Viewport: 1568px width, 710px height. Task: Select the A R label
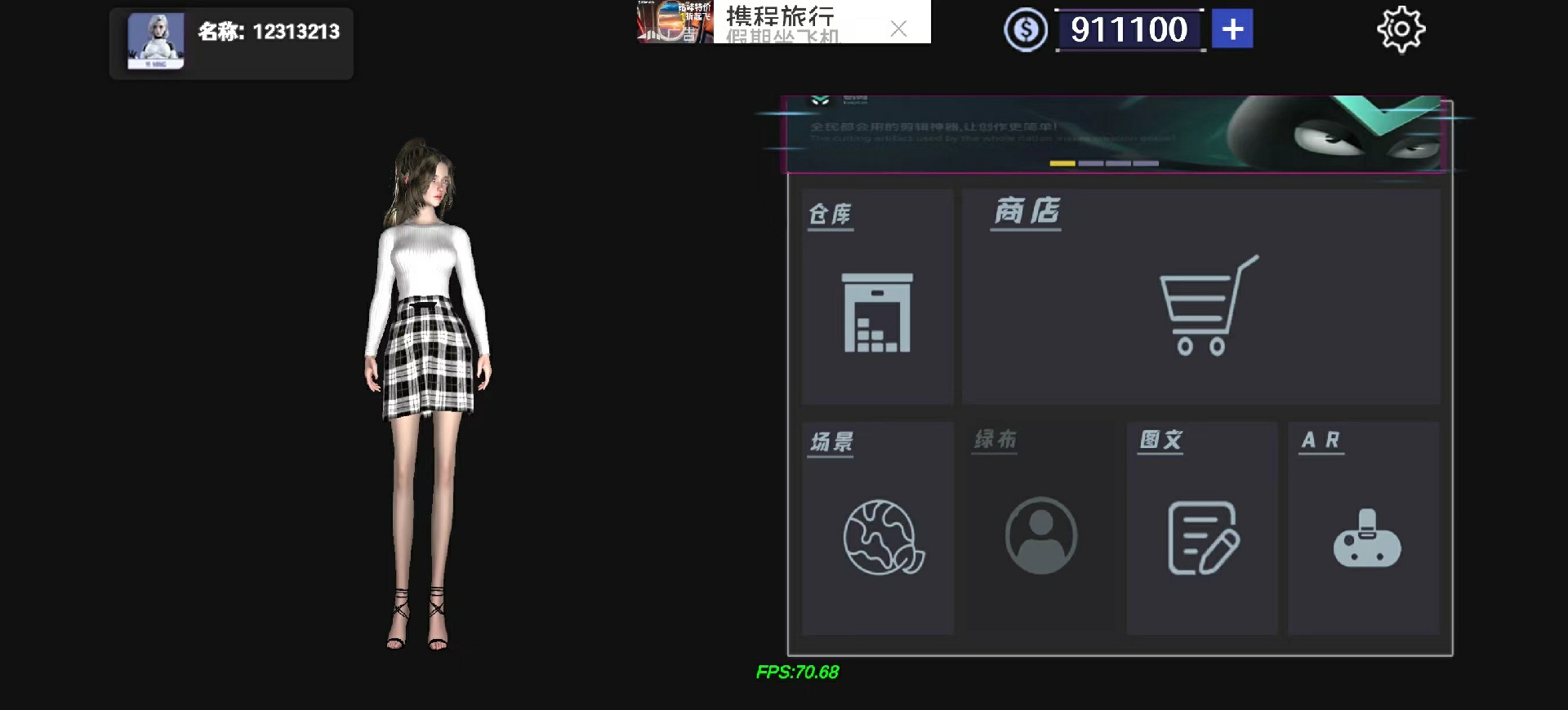tap(1321, 441)
